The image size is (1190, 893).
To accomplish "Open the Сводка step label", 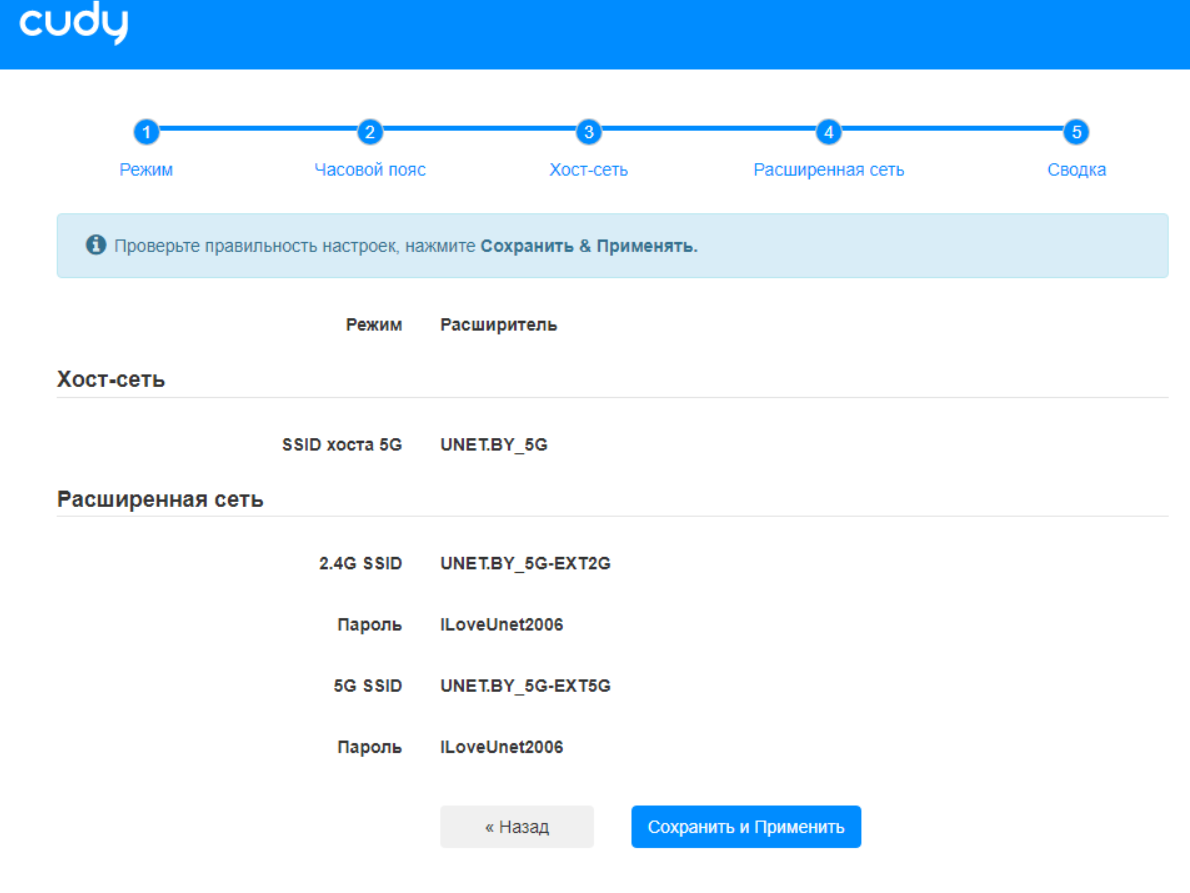I will coord(1076,170).
